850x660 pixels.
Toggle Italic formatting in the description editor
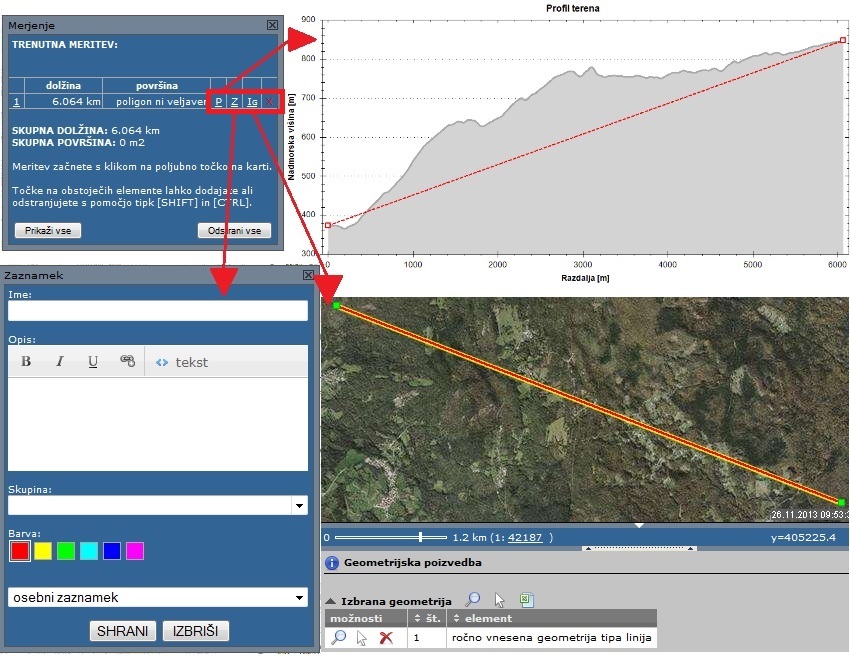(x=60, y=362)
